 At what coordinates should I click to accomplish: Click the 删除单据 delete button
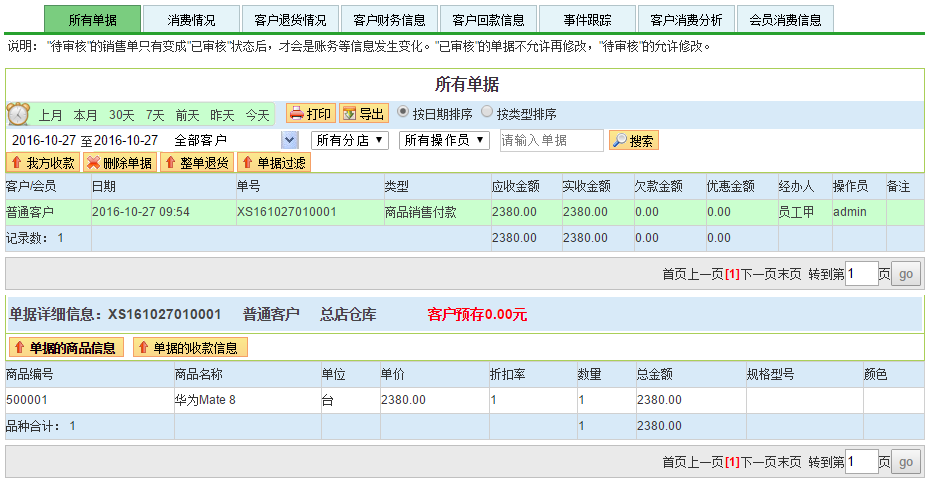point(119,163)
